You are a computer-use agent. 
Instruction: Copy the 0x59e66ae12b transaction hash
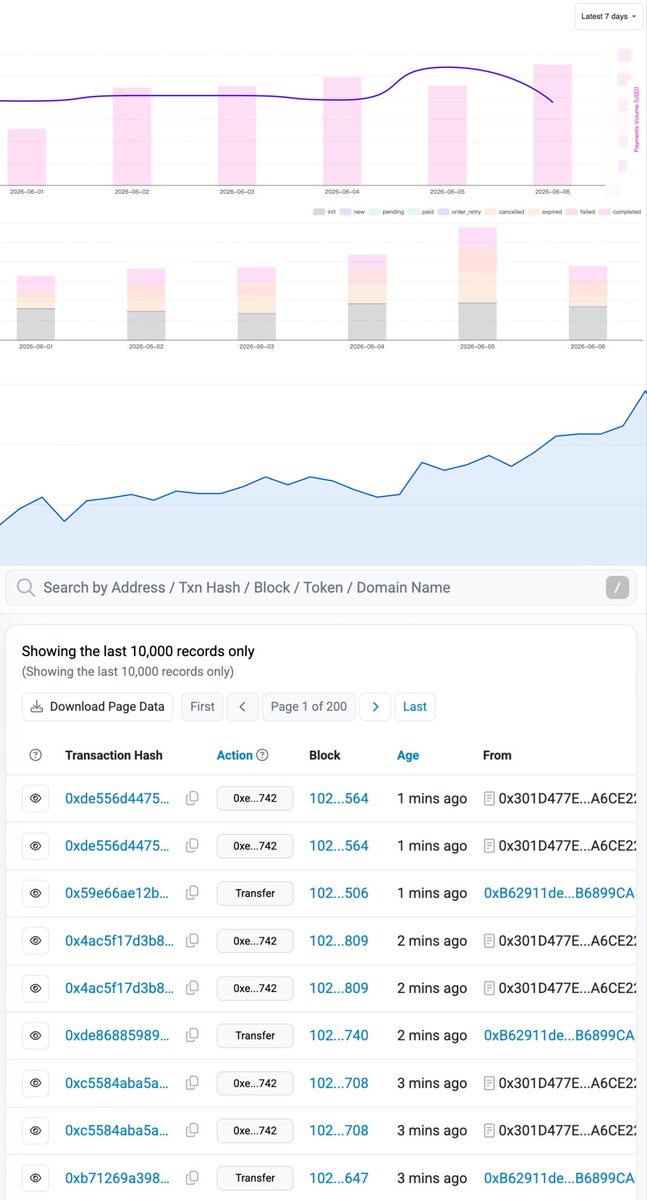tap(193, 893)
